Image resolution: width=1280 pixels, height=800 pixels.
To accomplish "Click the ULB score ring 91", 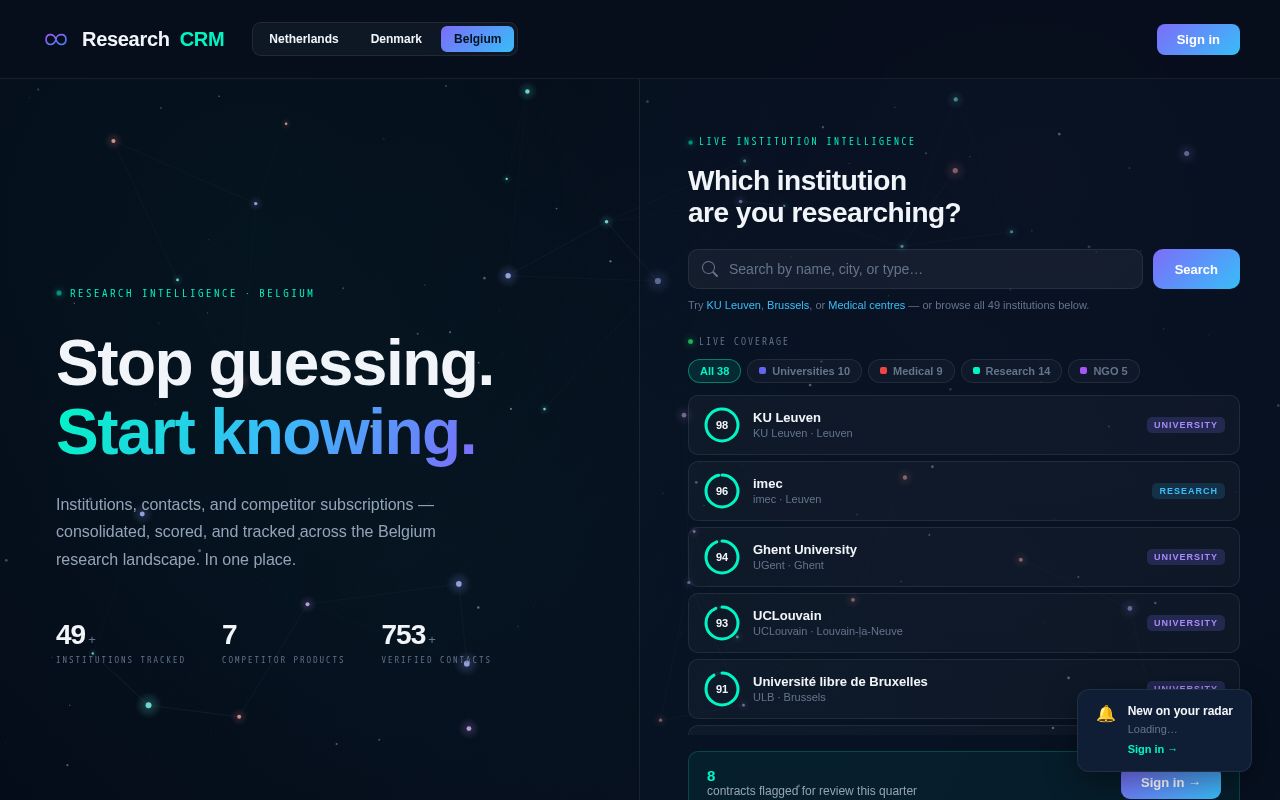I will tap(722, 689).
